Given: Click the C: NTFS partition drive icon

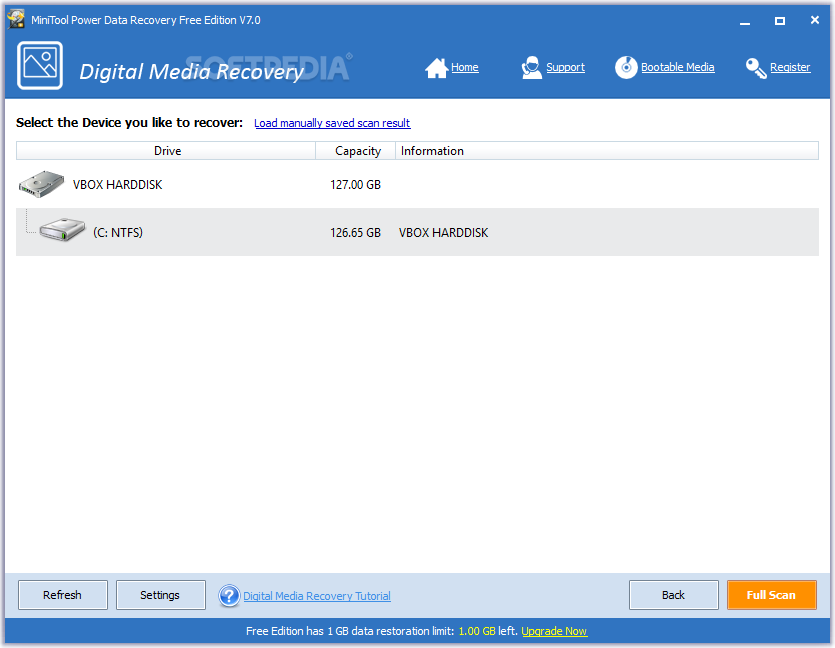Looking at the screenshot, I should (62, 230).
